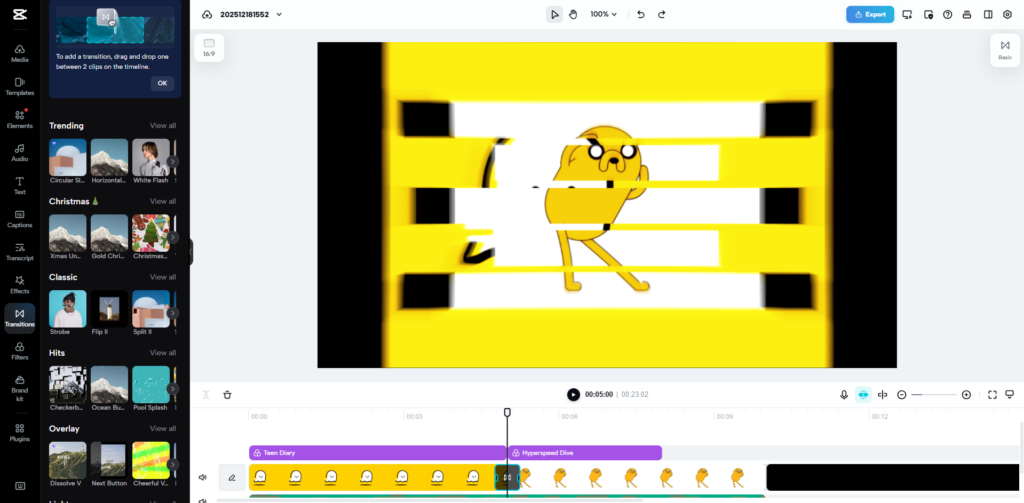Click the undo arrow icon
1024x503 pixels.
640,15
